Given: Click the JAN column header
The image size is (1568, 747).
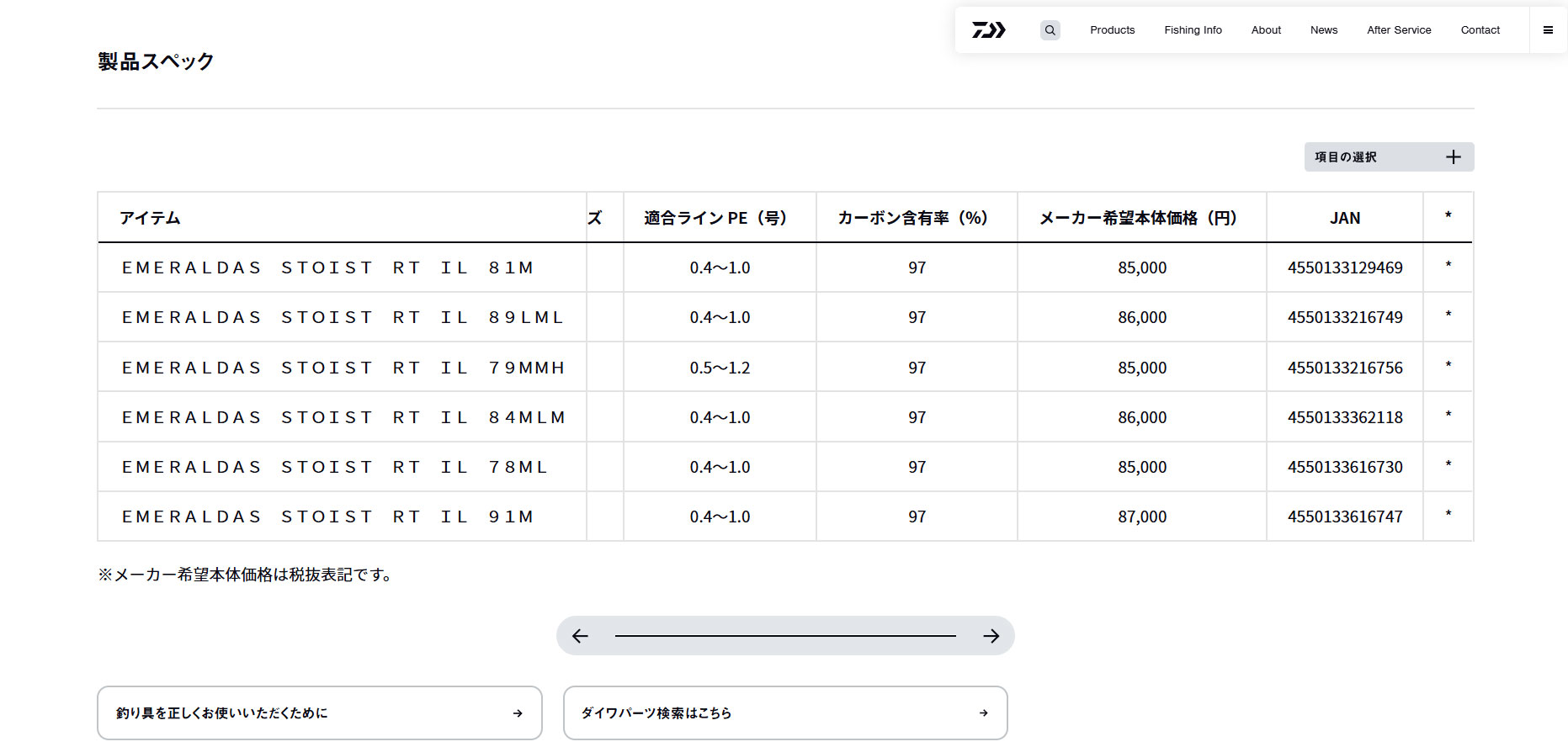Looking at the screenshot, I should [1345, 218].
